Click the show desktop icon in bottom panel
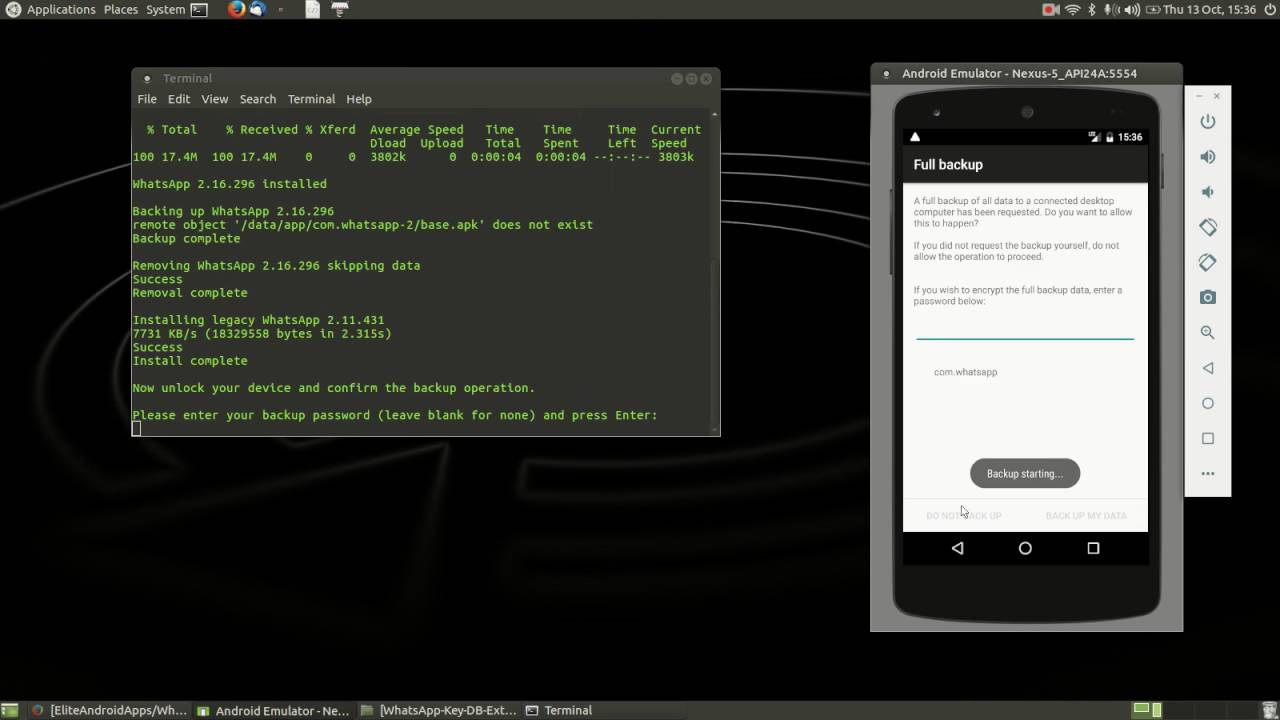The image size is (1280, 720). [x=9, y=710]
